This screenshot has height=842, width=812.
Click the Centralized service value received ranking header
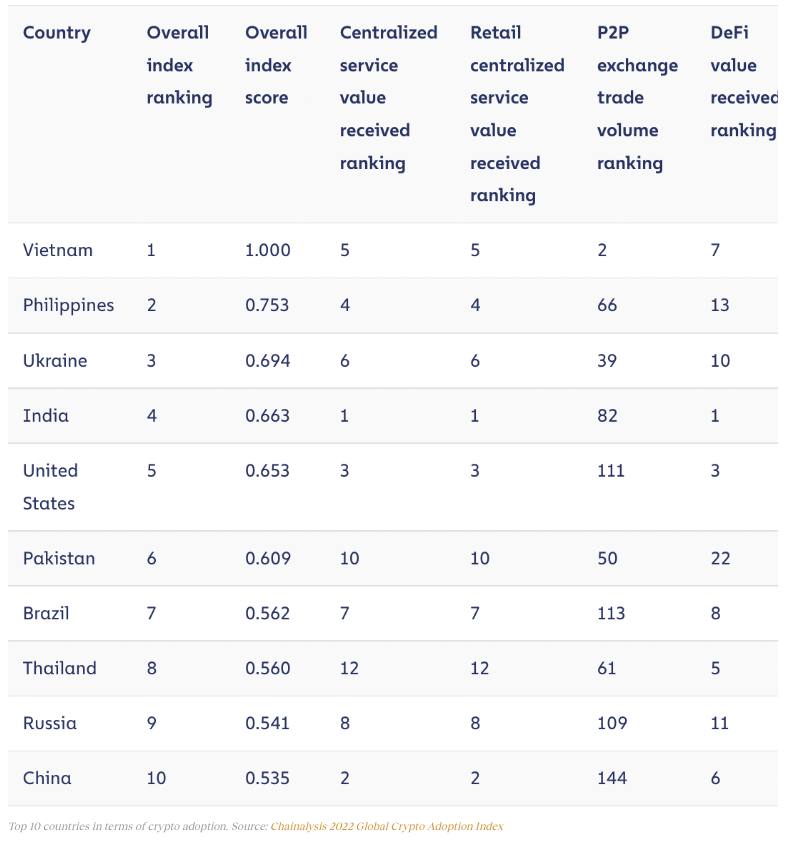click(x=388, y=97)
